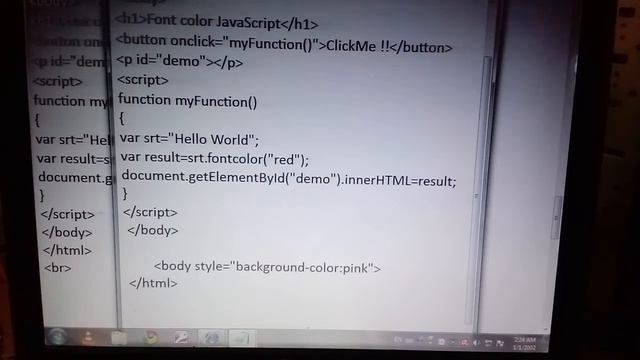640x360 pixels.
Task: Click the document.getElementById("demo") line in front window
Action: click(289, 179)
